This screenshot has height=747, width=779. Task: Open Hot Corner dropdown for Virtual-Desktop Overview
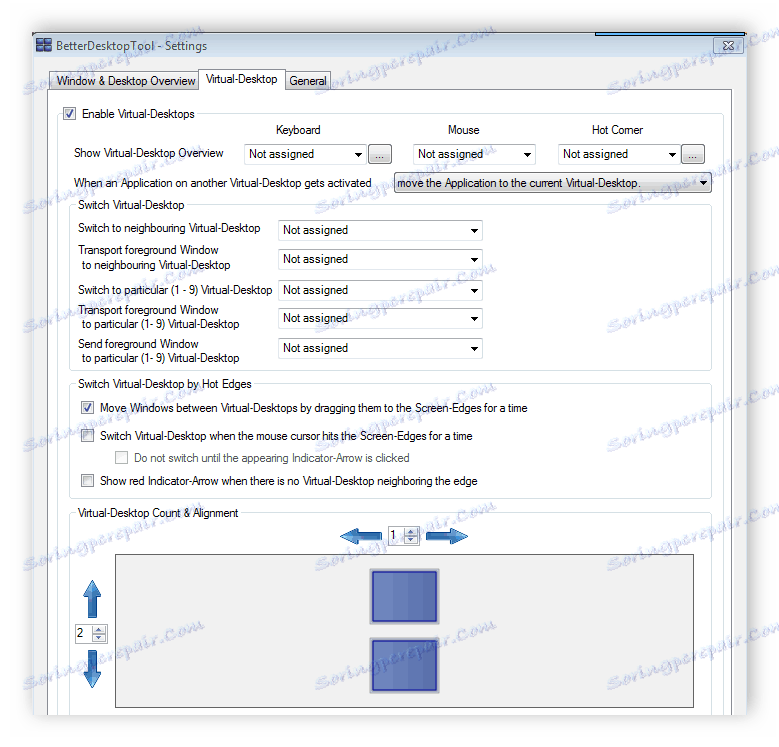(619, 154)
